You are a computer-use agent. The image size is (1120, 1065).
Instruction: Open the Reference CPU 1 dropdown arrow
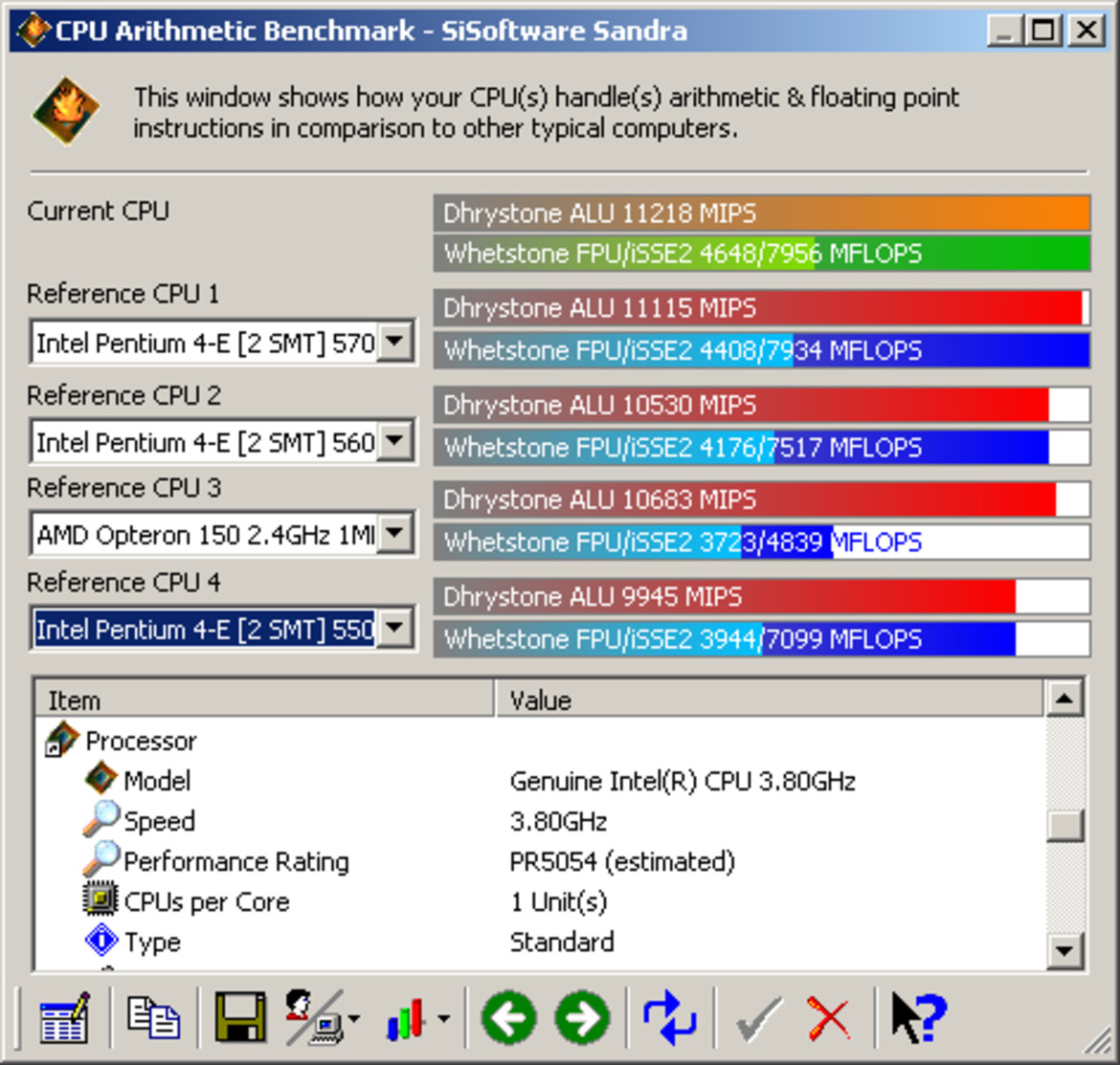click(395, 342)
